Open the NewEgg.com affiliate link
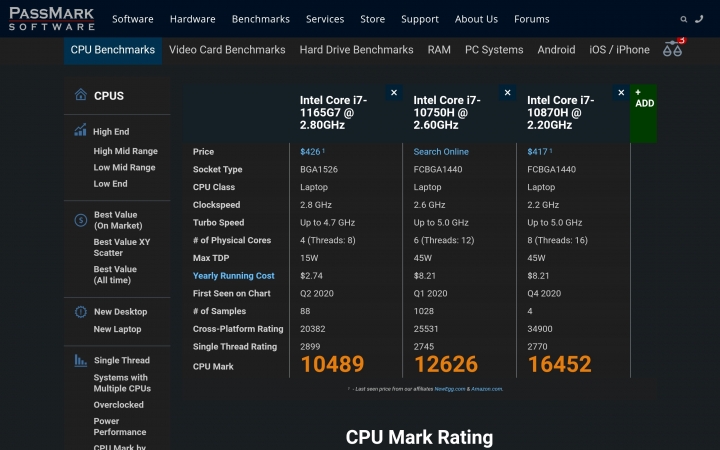720x450 pixels. pos(450,389)
